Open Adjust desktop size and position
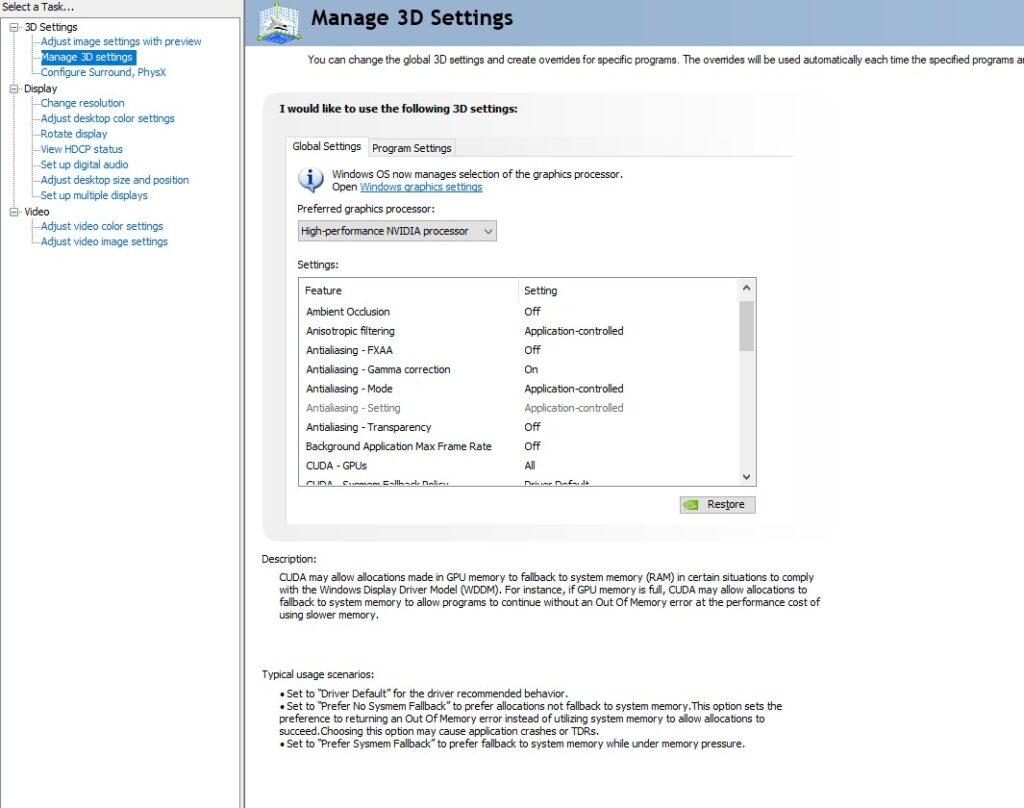 [115, 180]
